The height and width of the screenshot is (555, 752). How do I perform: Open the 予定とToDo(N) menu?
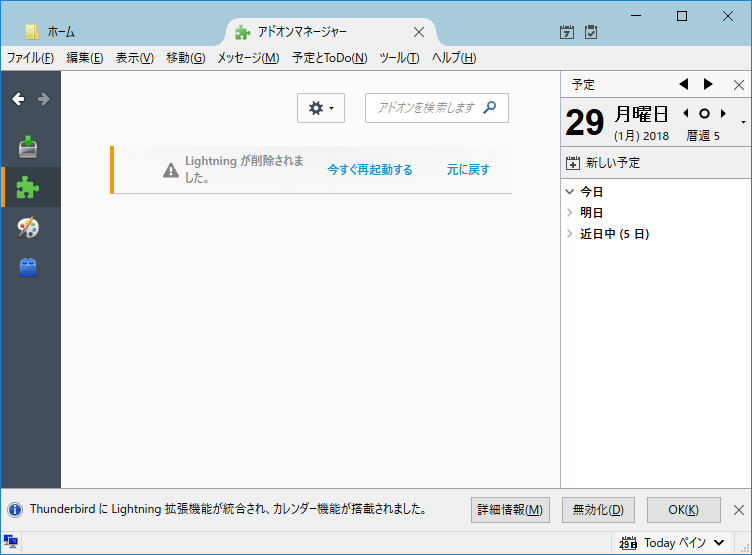pos(329,58)
